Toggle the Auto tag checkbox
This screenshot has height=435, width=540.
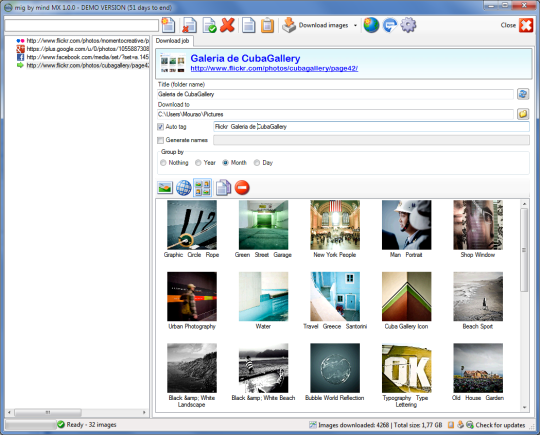[160, 127]
